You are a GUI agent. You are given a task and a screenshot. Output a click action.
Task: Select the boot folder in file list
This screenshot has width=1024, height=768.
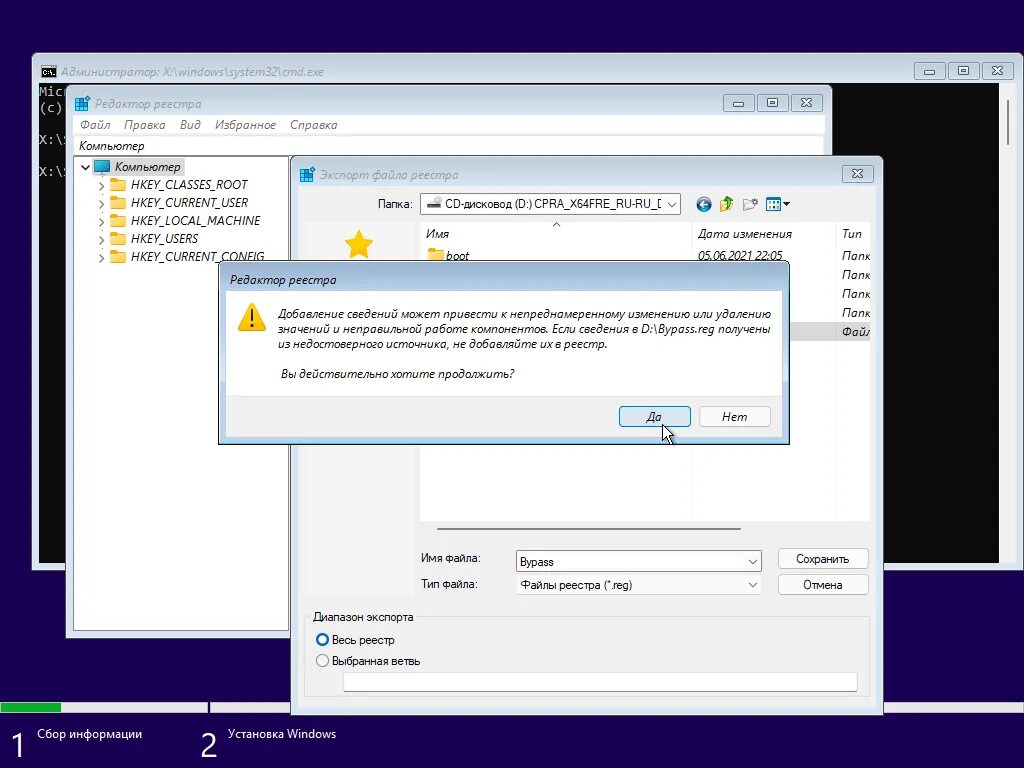click(x=449, y=255)
